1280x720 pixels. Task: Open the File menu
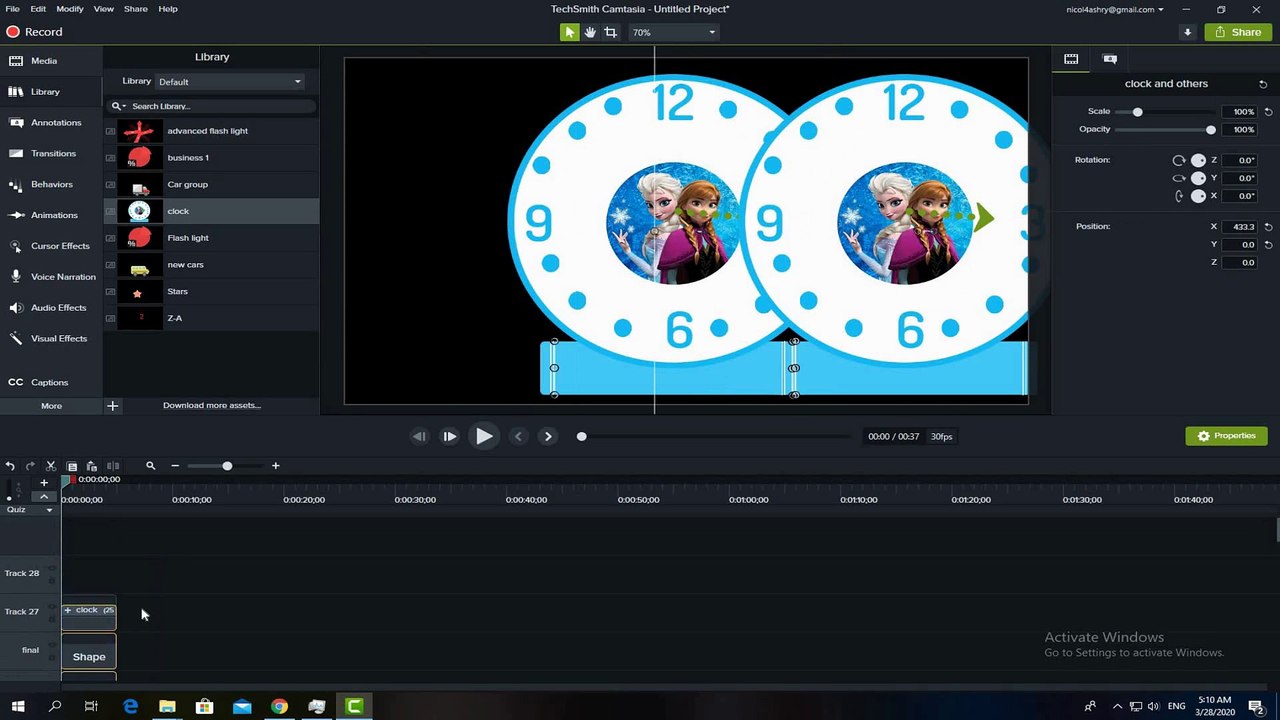(x=12, y=9)
